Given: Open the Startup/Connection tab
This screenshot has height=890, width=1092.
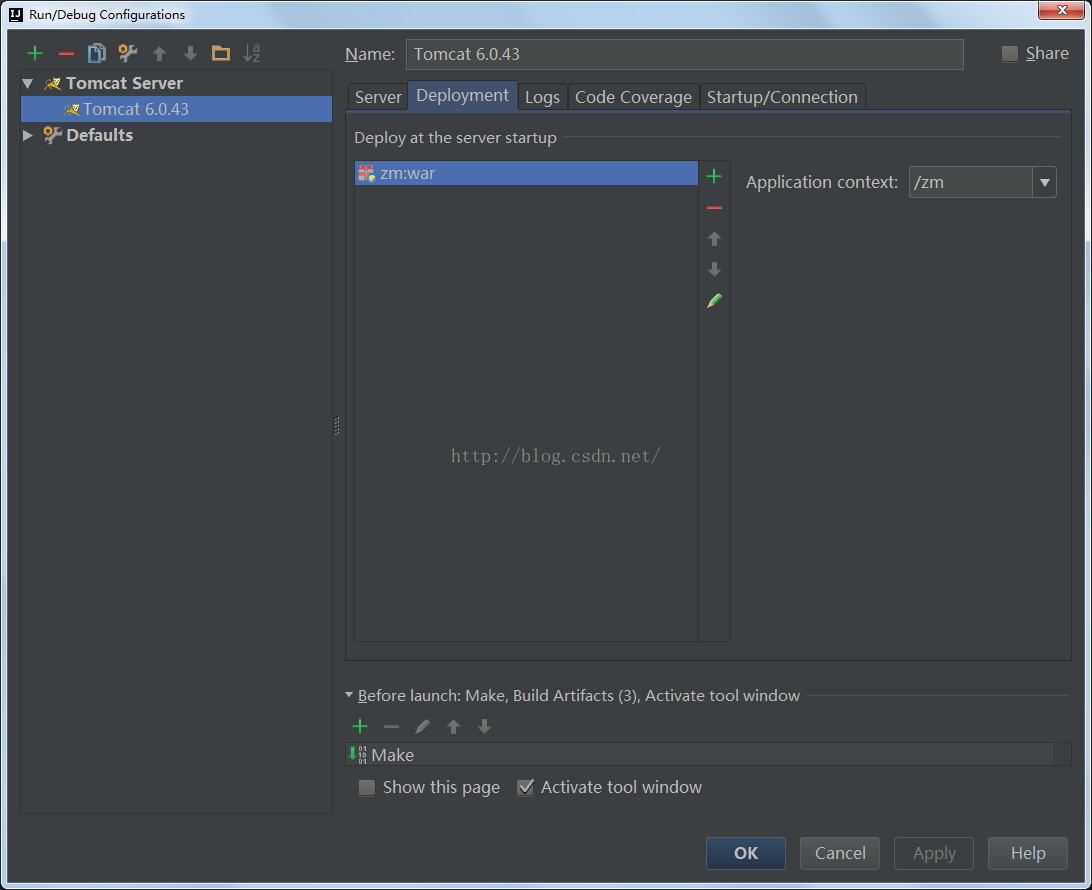Looking at the screenshot, I should [x=782, y=97].
